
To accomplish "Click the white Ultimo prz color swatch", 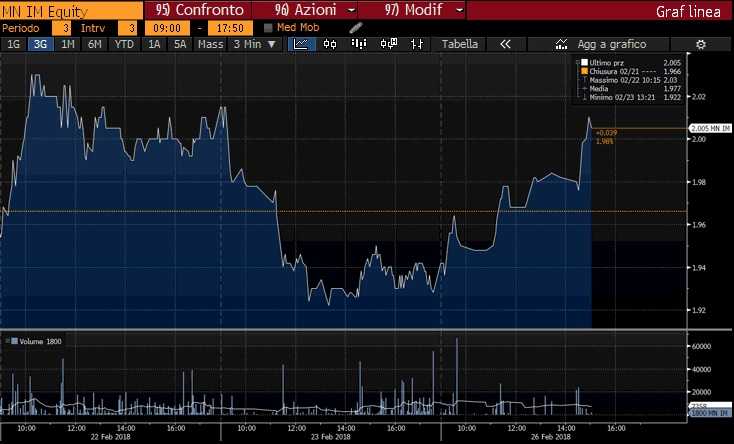I will pyautogui.click(x=584, y=62).
